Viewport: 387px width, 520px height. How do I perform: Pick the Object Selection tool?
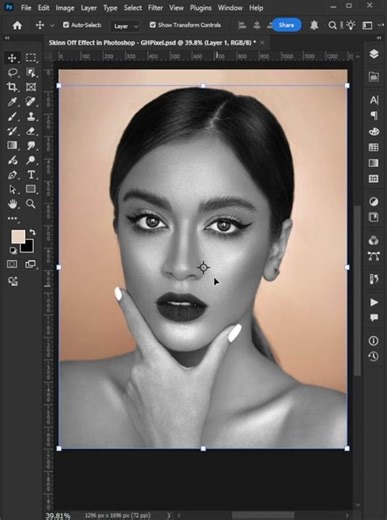(31, 72)
